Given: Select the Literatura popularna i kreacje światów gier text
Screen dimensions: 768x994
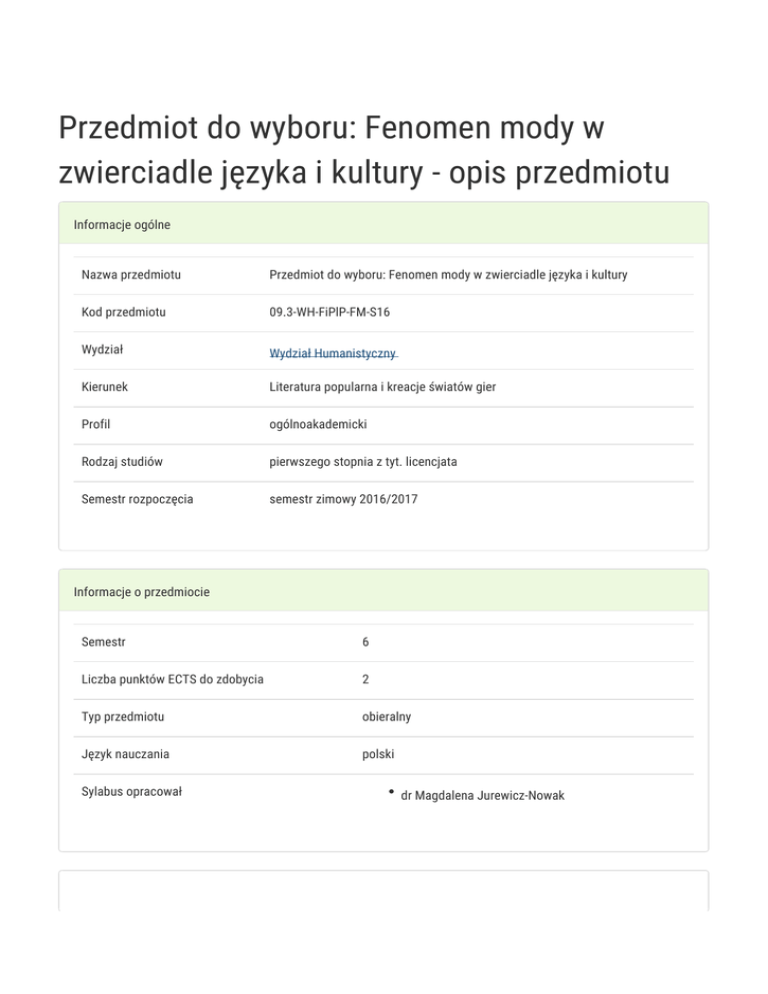Looking at the screenshot, I should (382, 387).
